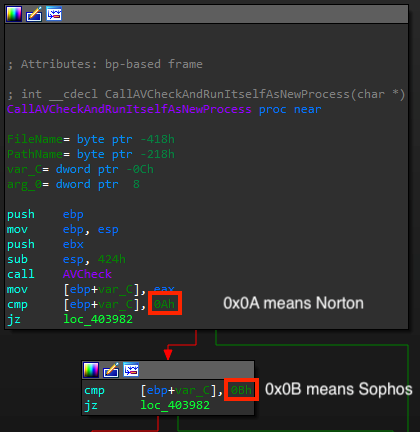
Task: Click the breakpoint list icon in top block
Action: point(54,14)
